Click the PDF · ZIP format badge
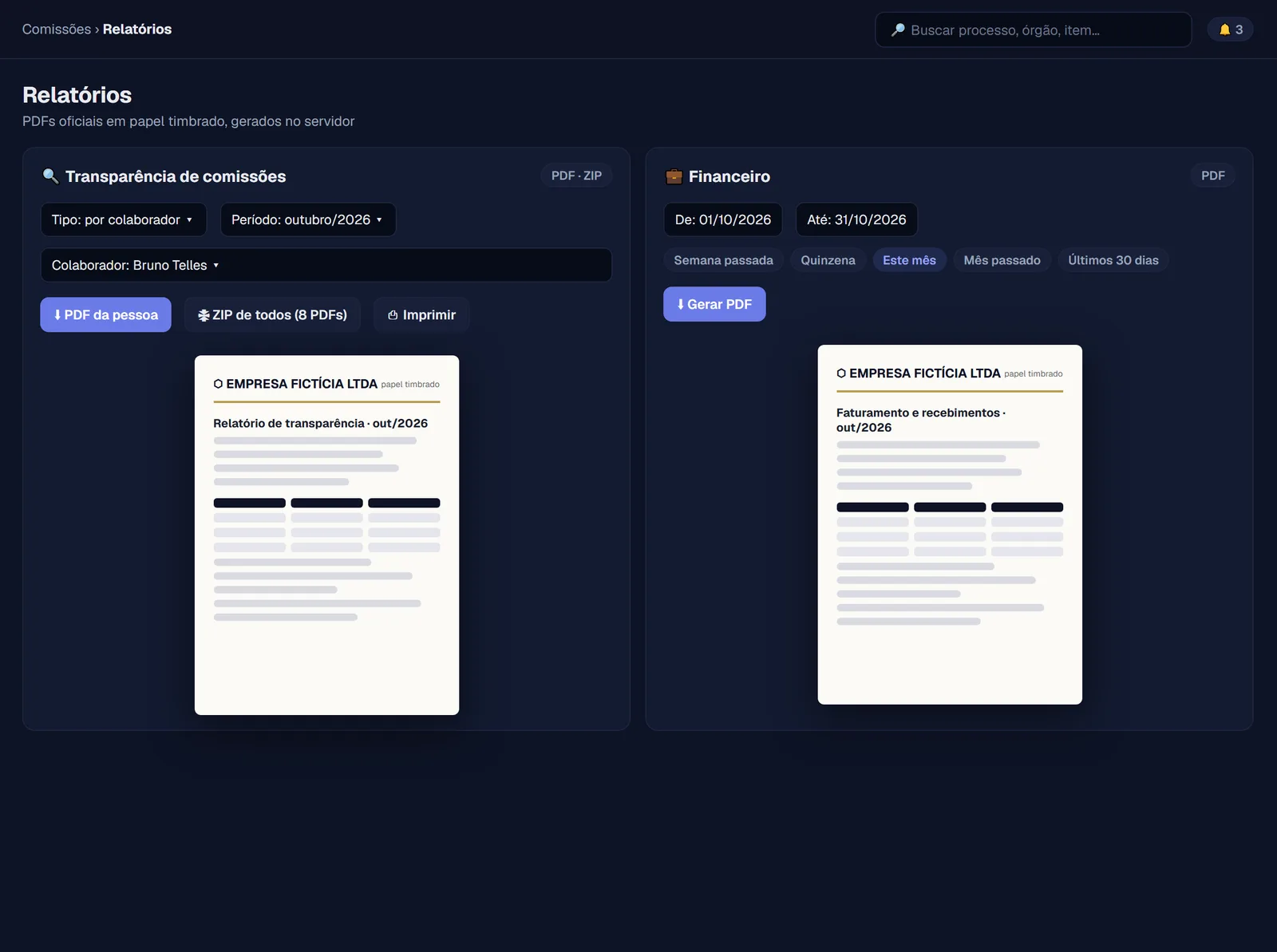The image size is (1277, 952). point(576,176)
